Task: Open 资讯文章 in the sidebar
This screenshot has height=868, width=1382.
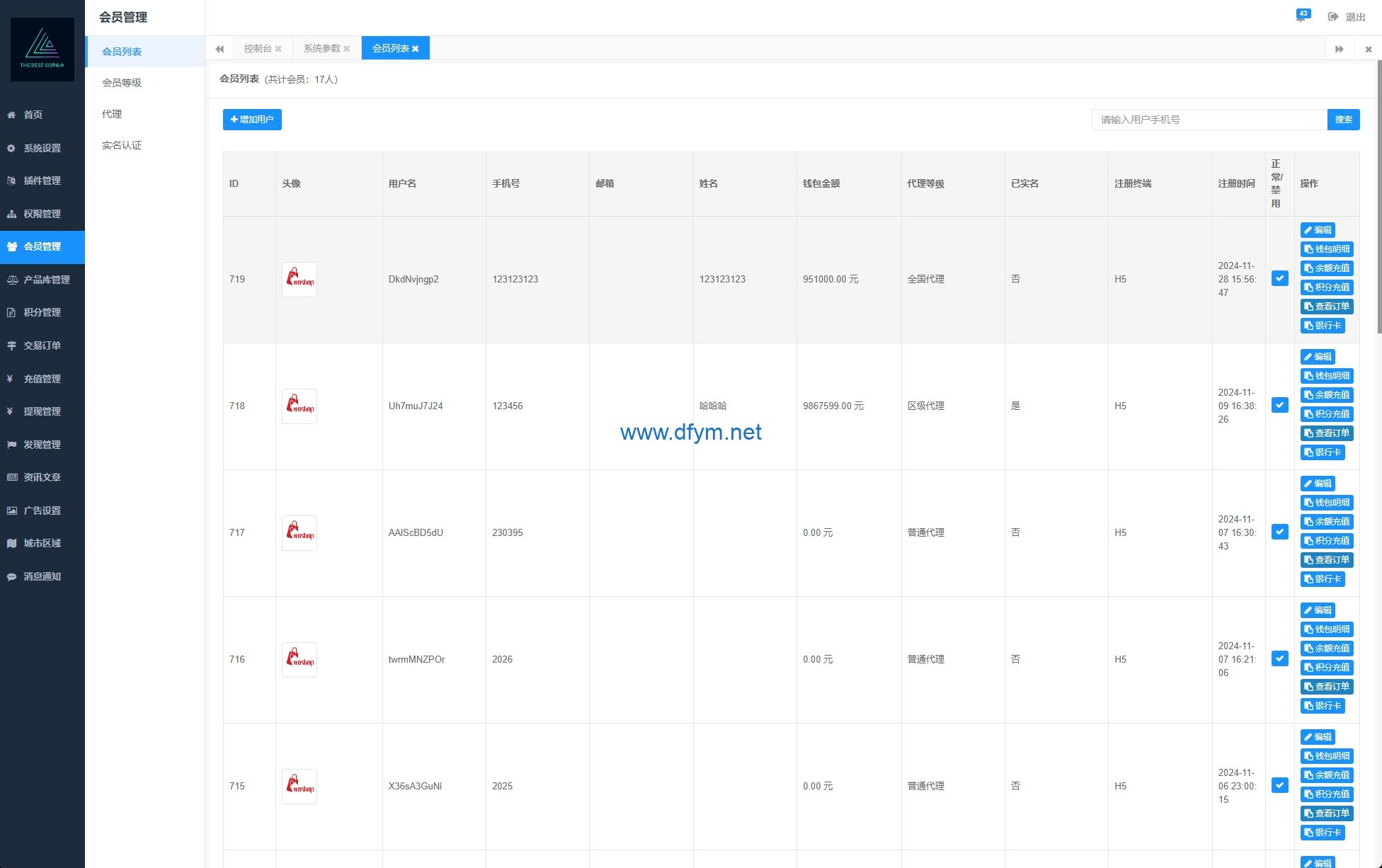Action: coord(42,477)
